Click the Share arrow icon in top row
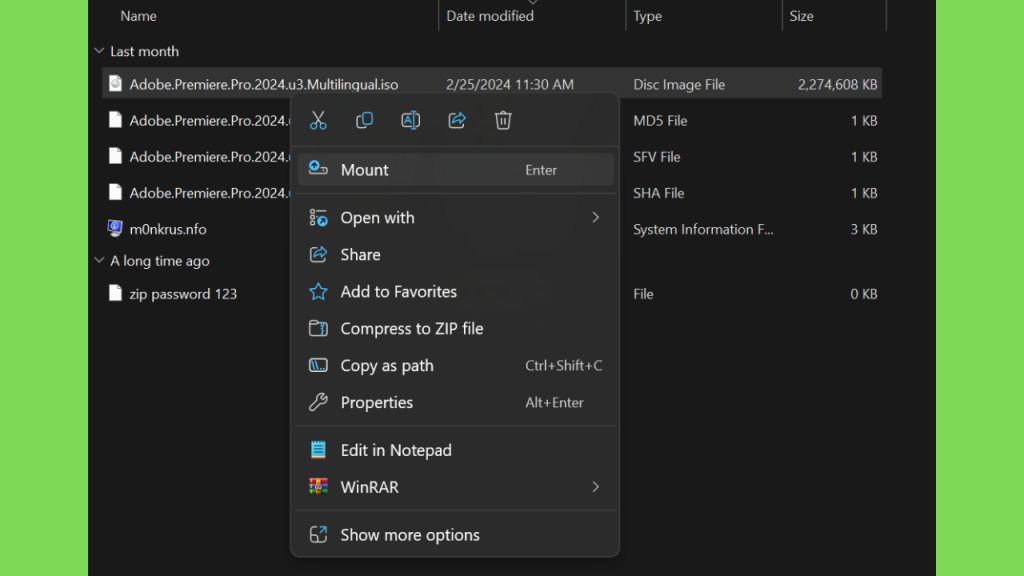This screenshot has width=1024, height=576. click(x=457, y=120)
